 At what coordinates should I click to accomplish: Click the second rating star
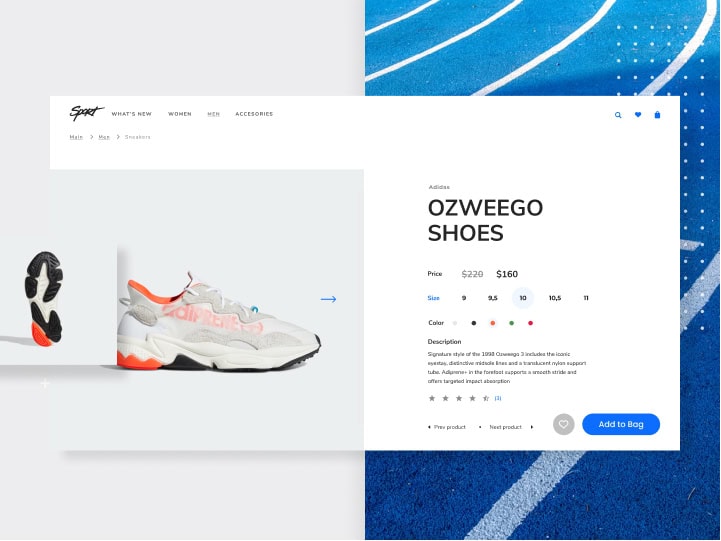[x=445, y=398]
